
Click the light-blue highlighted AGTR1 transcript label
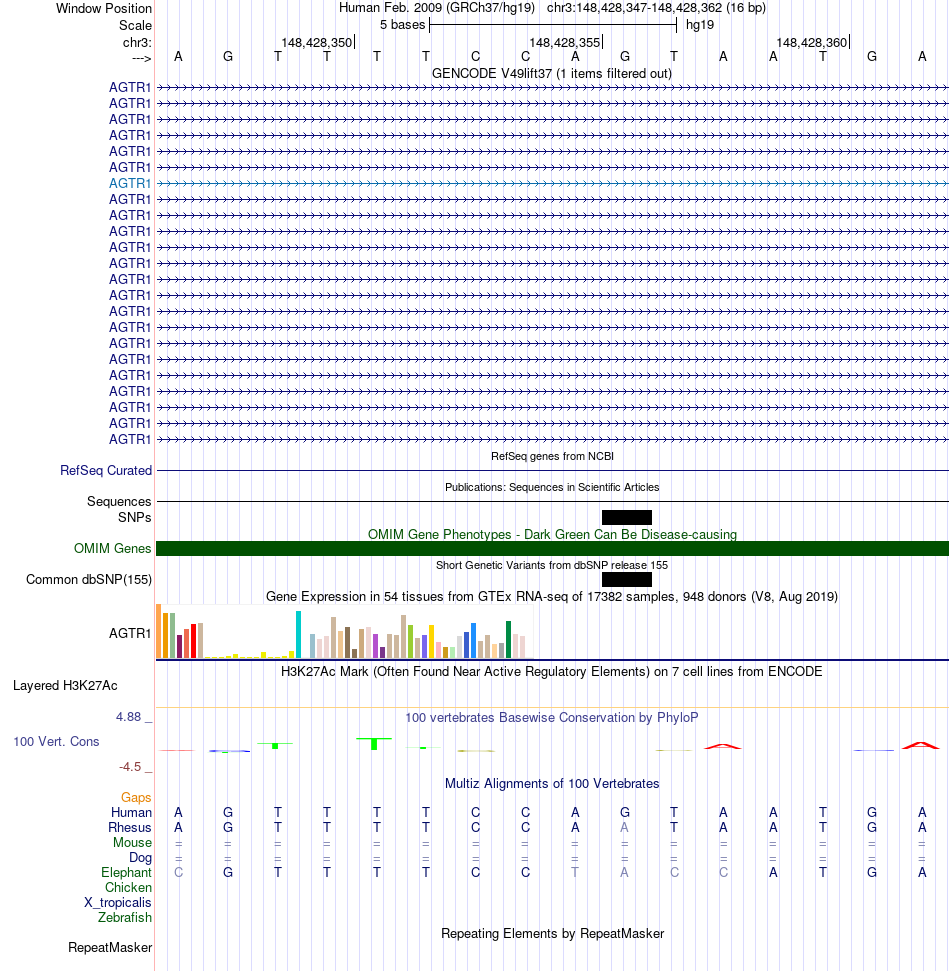coord(130,183)
